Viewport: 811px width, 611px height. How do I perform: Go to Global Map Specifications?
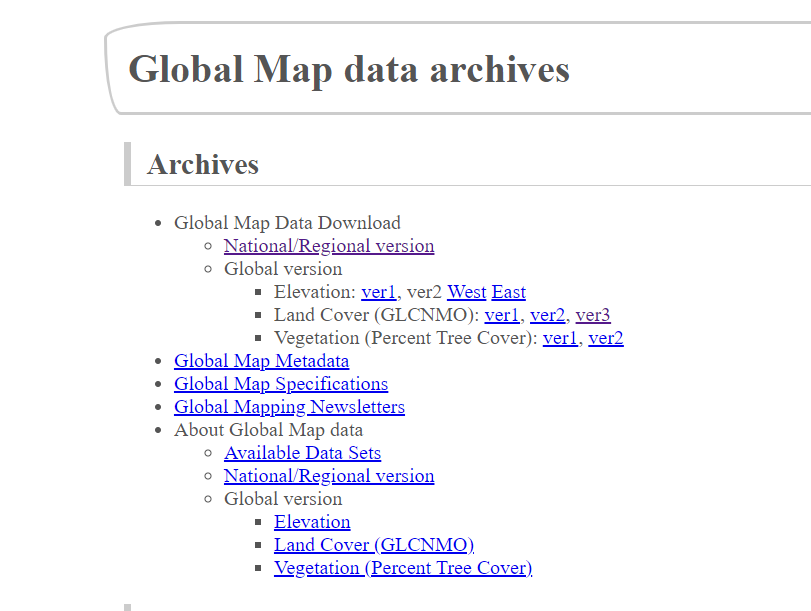[281, 384]
